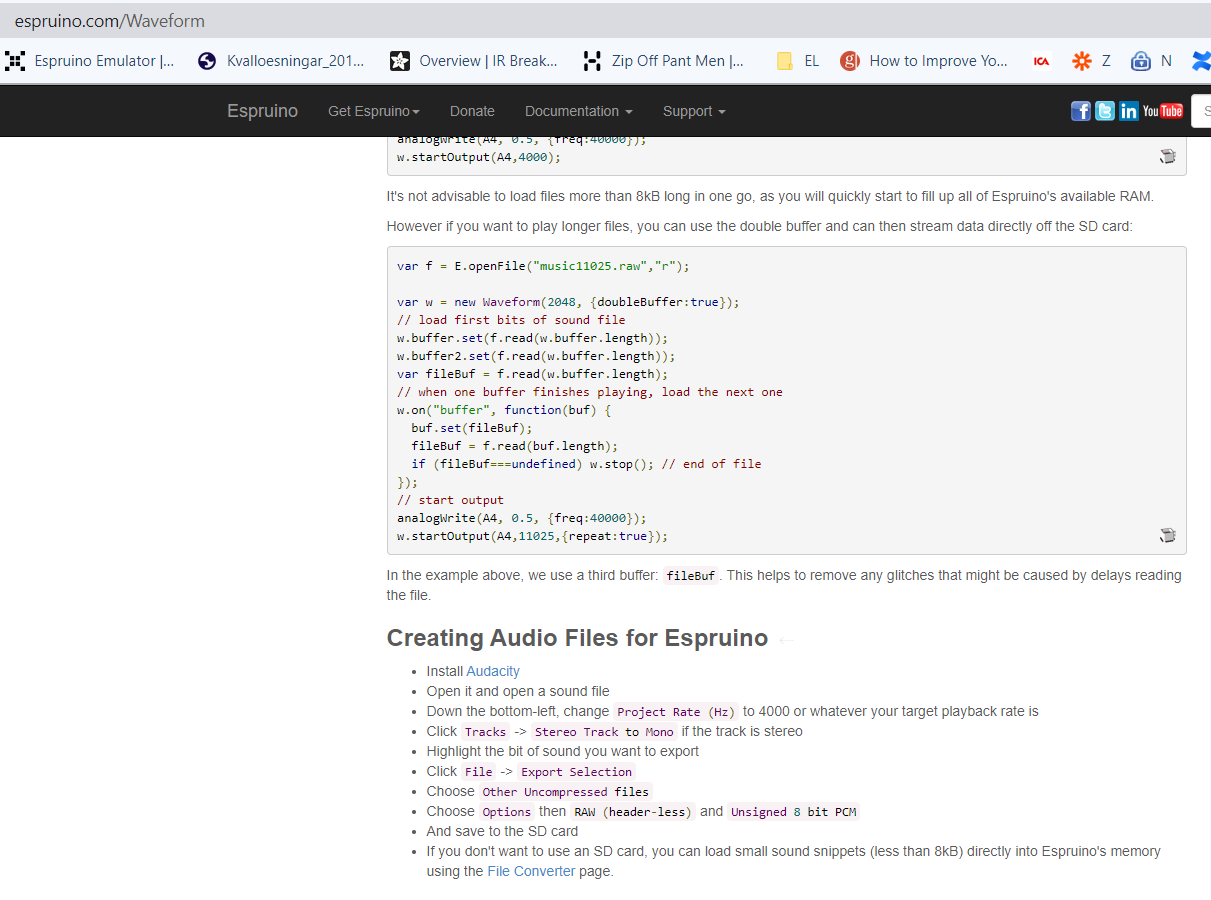Click the Options code label
This screenshot has width=1211, height=900.
pyautogui.click(x=507, y=812)
